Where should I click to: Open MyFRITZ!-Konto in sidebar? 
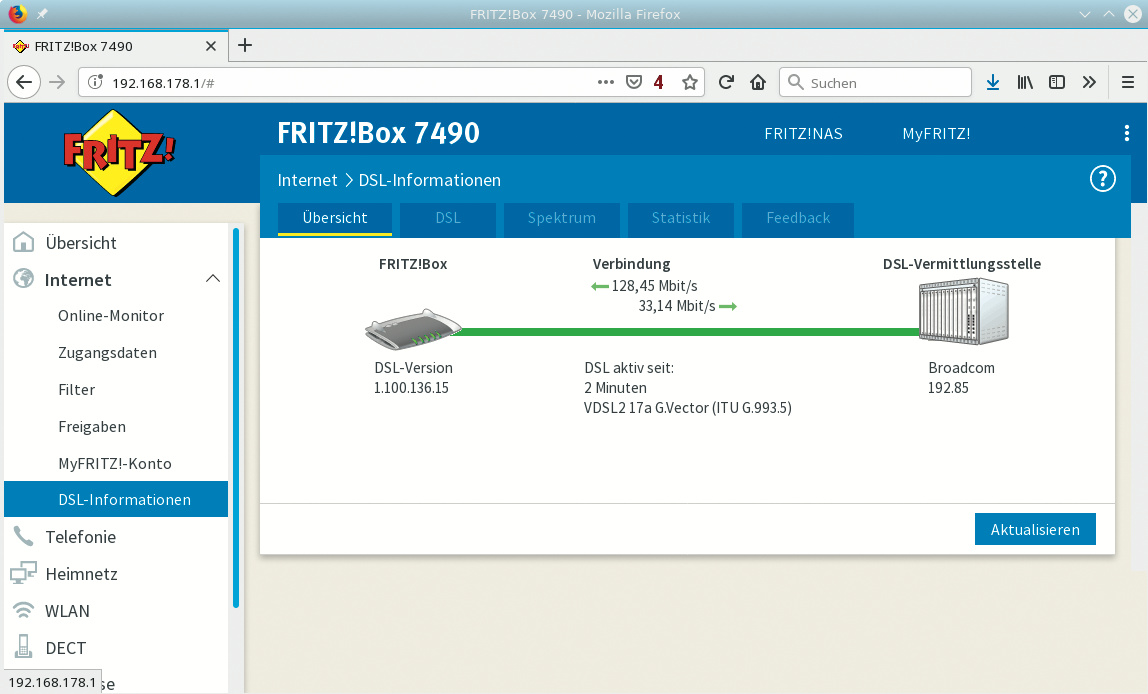point(115,463)
